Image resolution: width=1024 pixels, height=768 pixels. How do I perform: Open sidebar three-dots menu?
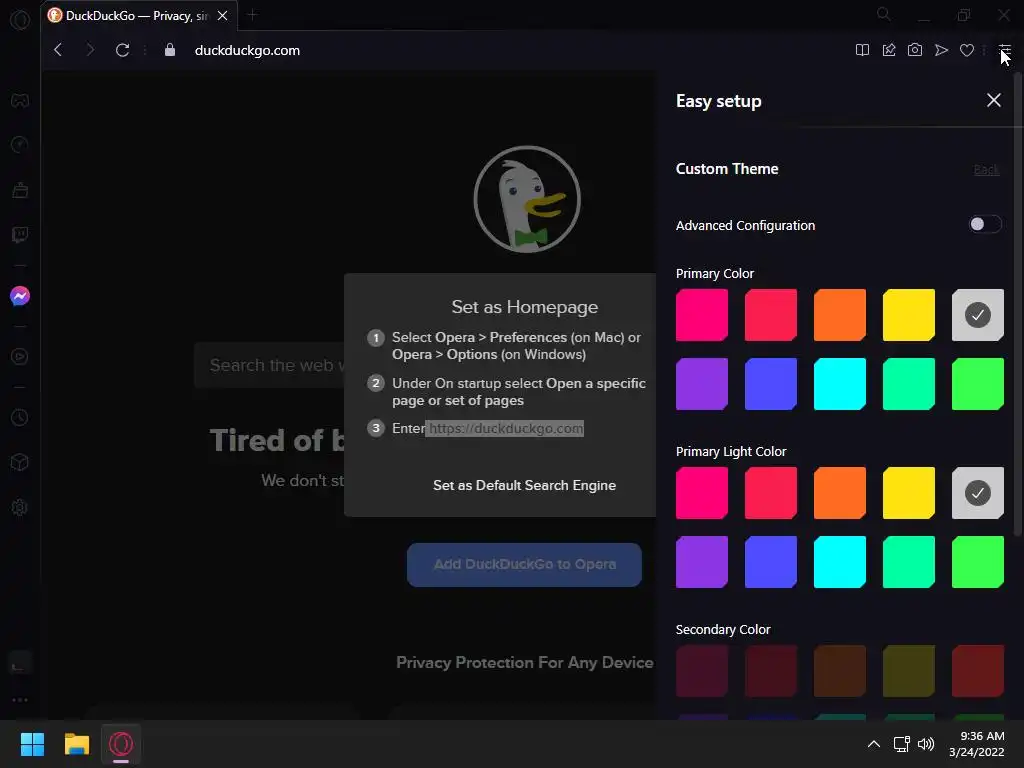(20, 700)
